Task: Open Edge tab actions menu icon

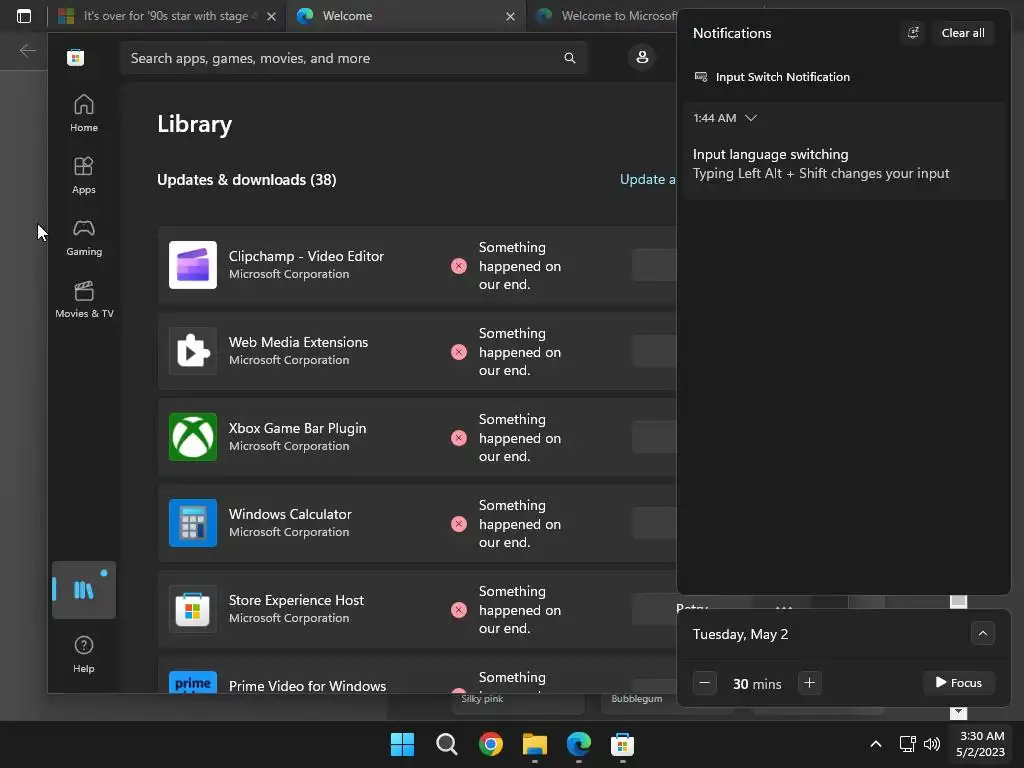Action: (24, 16)
